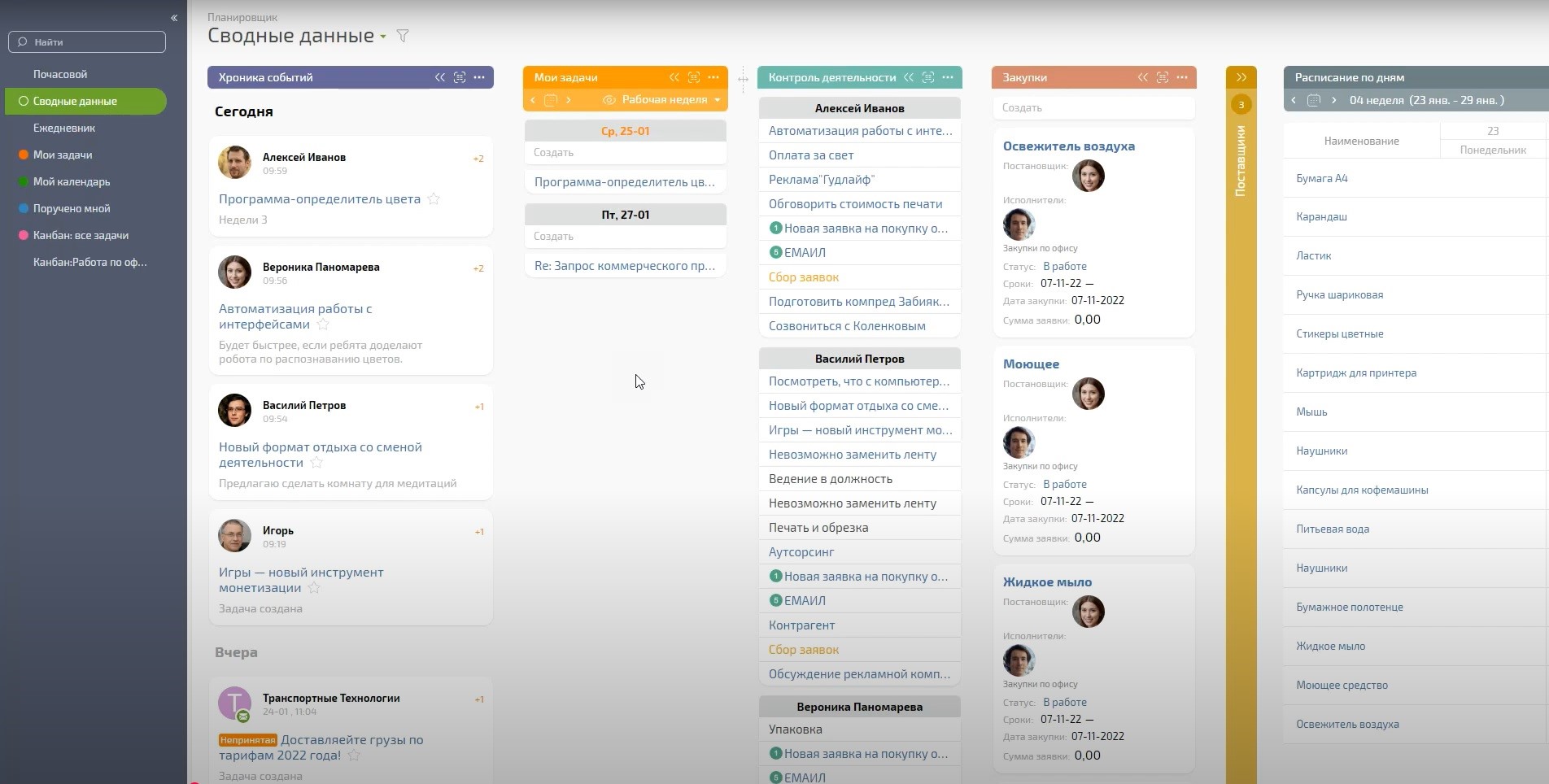This screenshot has height=784, width=1549.
Task: Toggle the star on Игры — новый инструмент монетизации
Action: point(314,588)
